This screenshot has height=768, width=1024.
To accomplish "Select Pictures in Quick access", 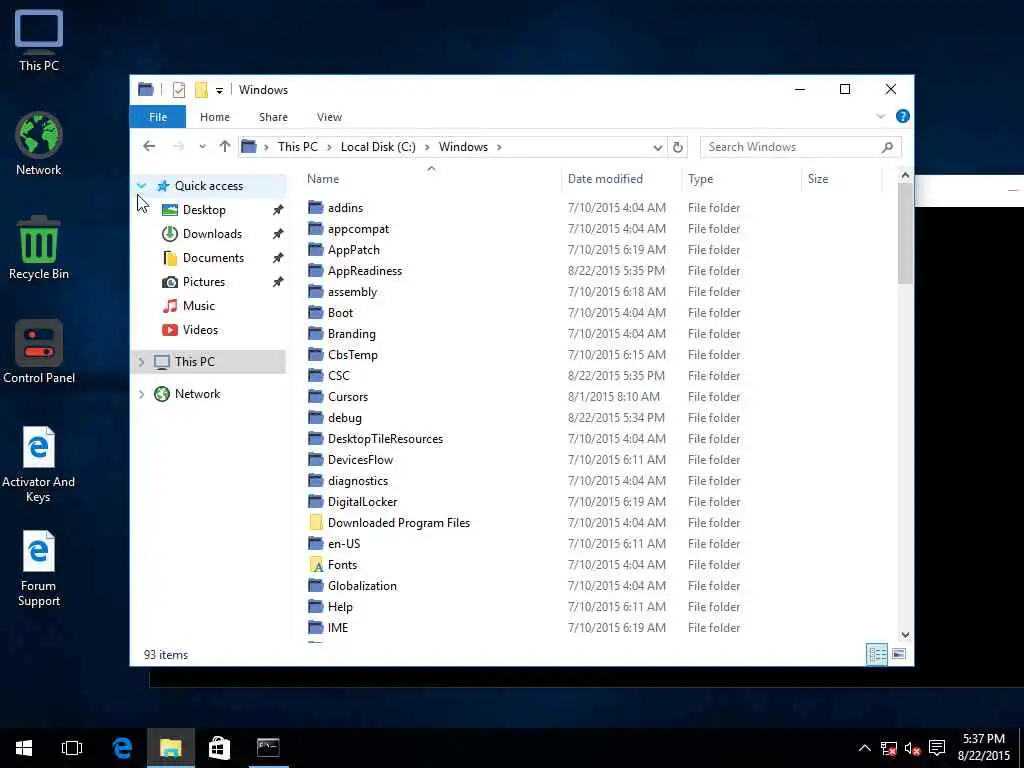I will click(204, 281).
